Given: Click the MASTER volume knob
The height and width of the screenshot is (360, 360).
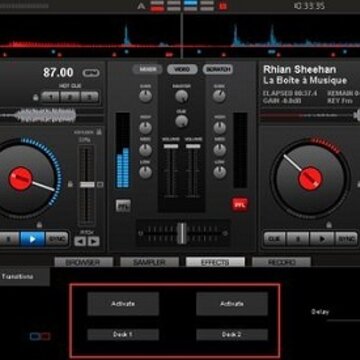Looking at the screenshot, I should [x=182, y=96].
